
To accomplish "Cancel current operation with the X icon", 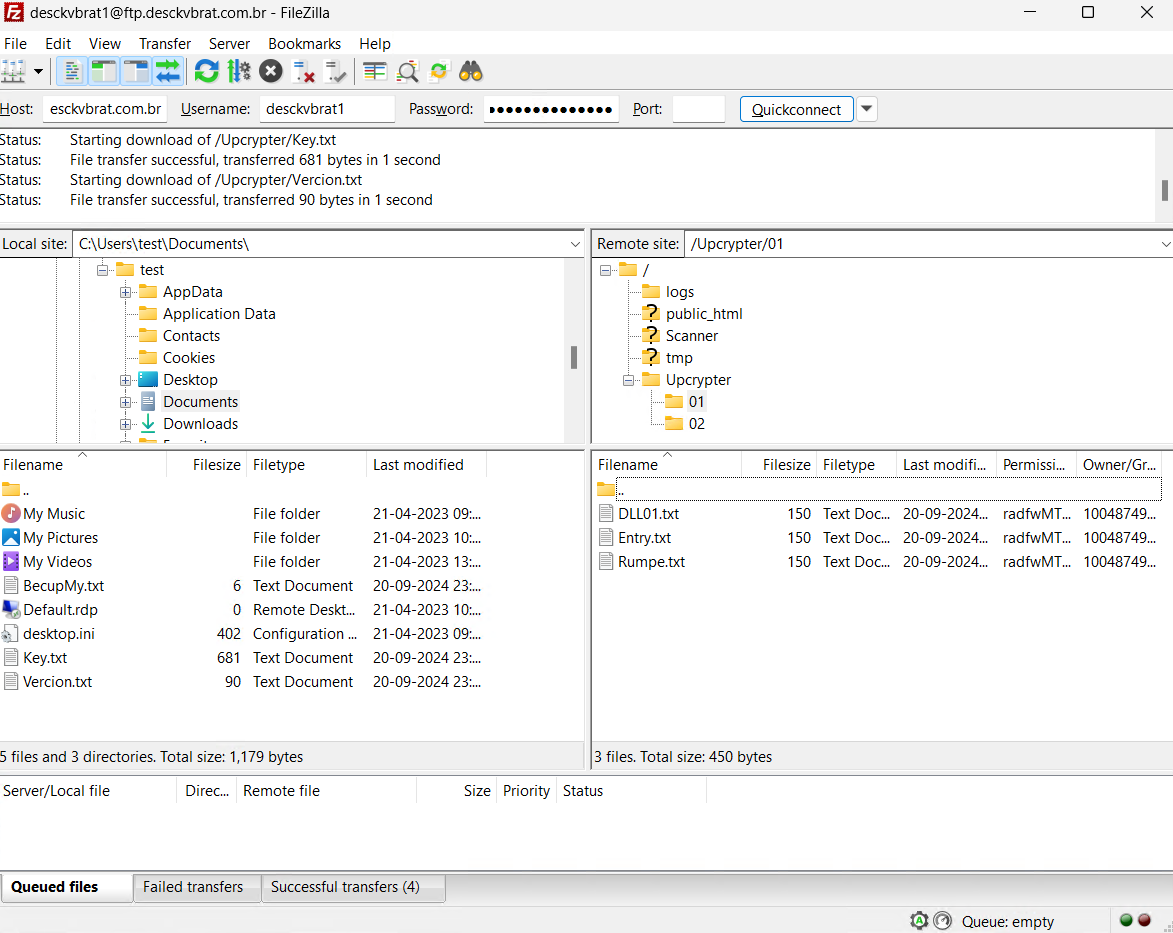I will point(271,71).
